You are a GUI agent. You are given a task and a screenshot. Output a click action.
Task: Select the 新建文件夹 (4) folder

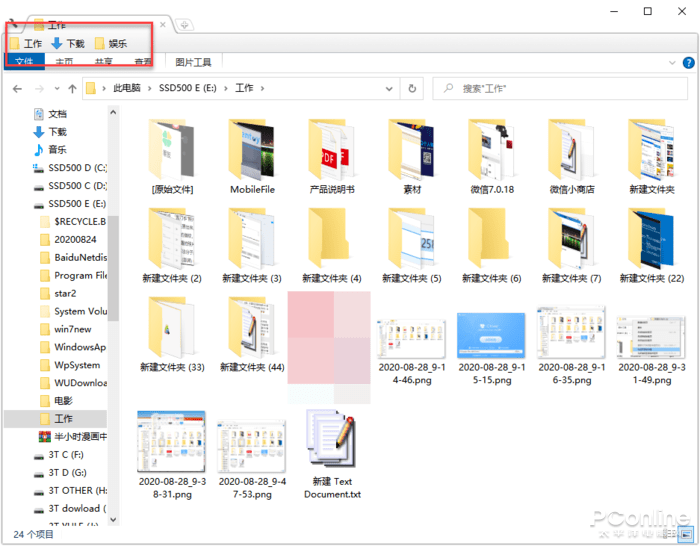coord(332,246)
